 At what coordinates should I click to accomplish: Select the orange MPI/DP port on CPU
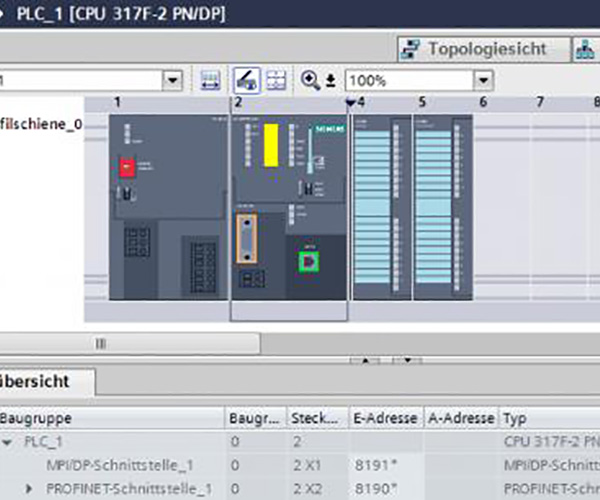247,239
